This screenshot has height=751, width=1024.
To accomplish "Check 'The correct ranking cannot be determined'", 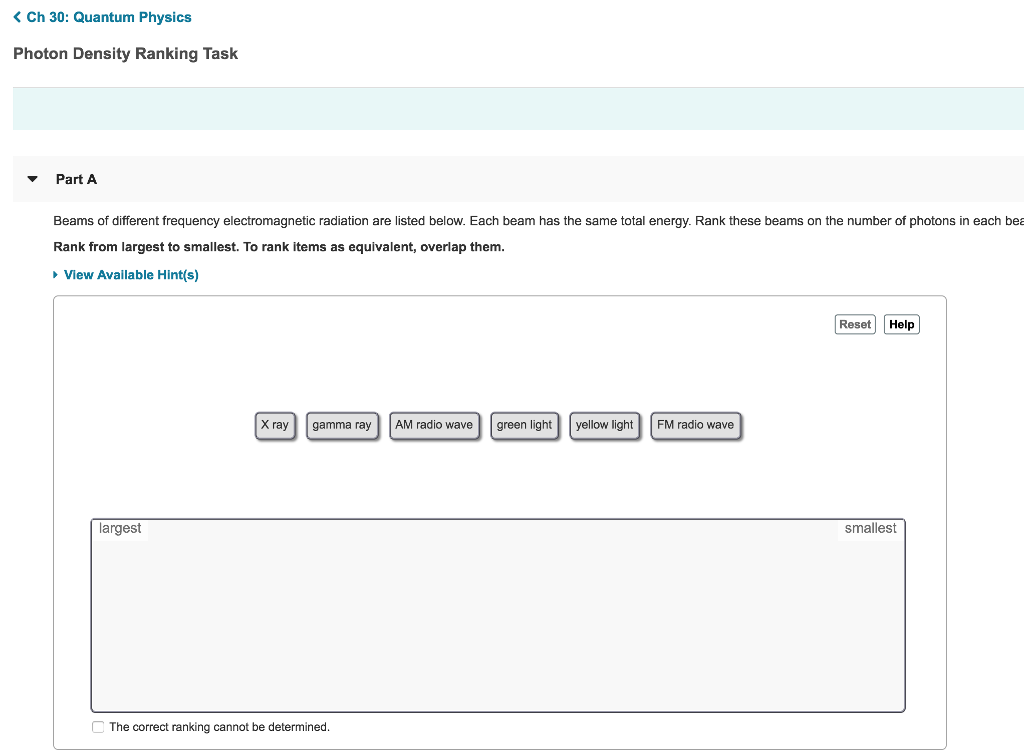I will click(x=97, y=727).
